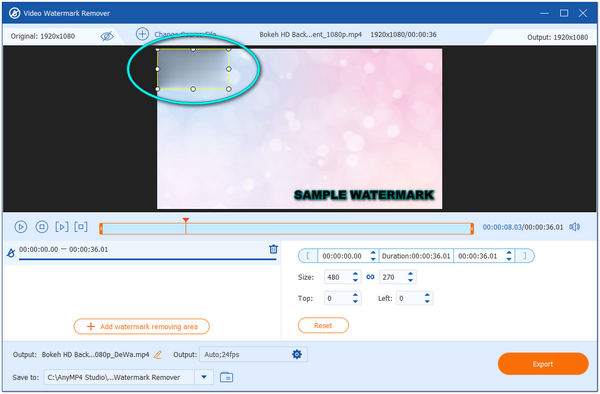The image size is (600, 394).
Task: Set start point with left bracket button
Action: coord(308,256)
